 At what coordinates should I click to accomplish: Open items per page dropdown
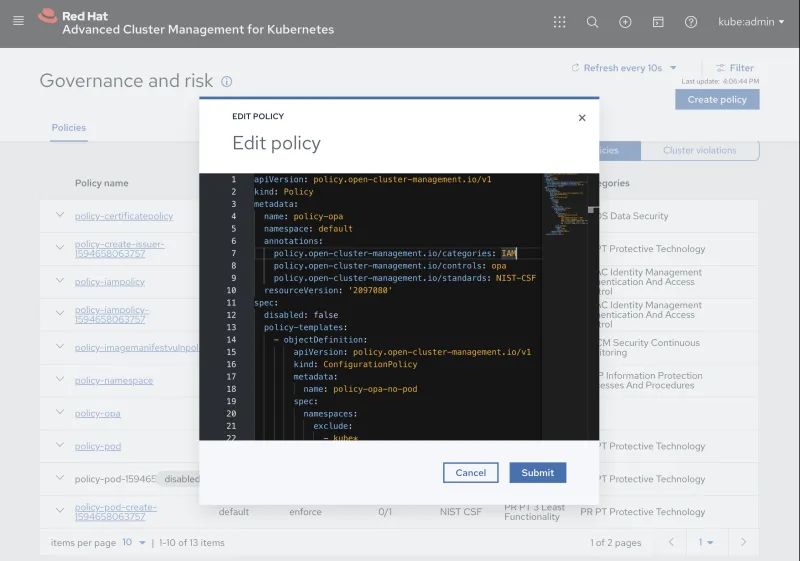(x=134, y=542)
